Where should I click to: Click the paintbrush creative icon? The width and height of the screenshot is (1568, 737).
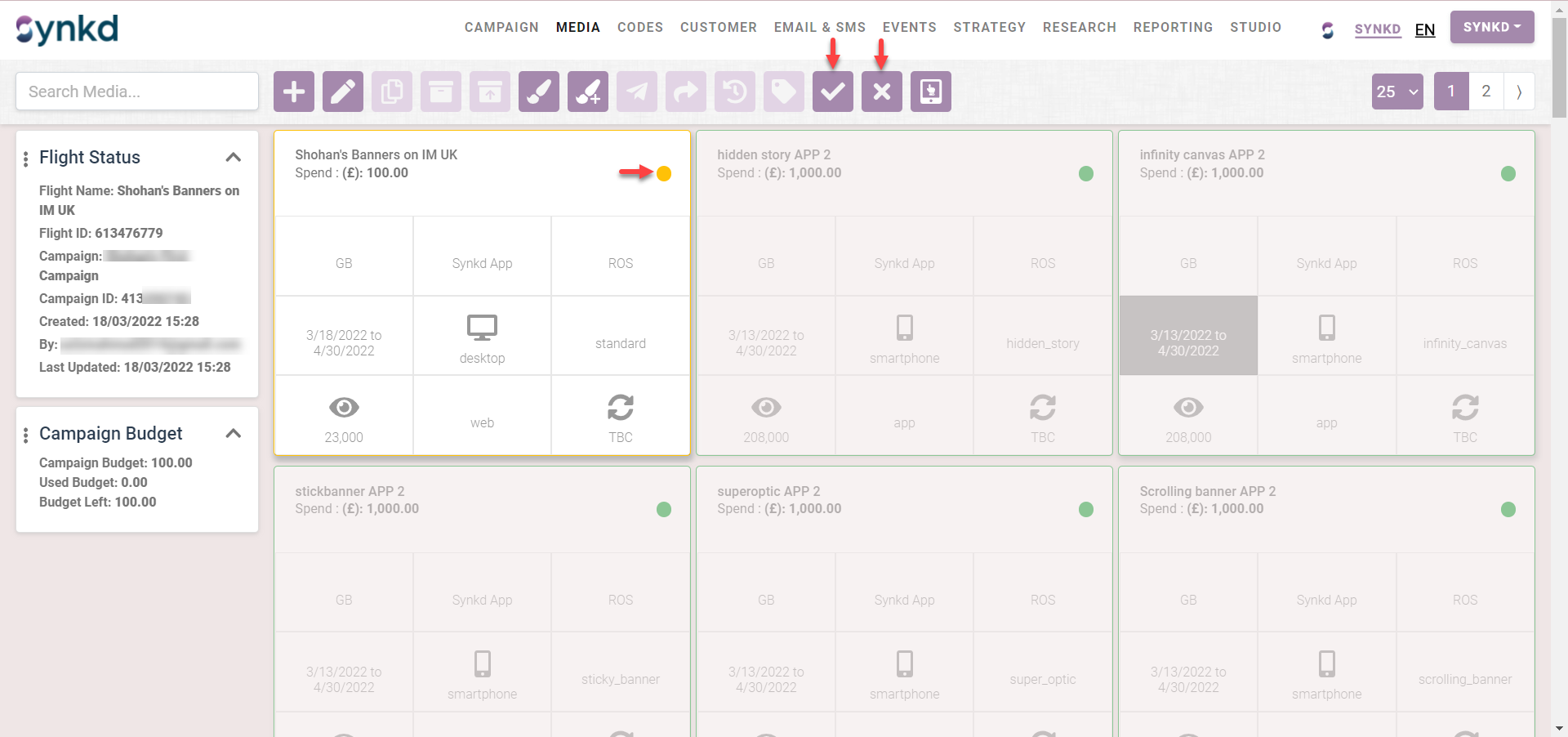(x=539, y=92)
